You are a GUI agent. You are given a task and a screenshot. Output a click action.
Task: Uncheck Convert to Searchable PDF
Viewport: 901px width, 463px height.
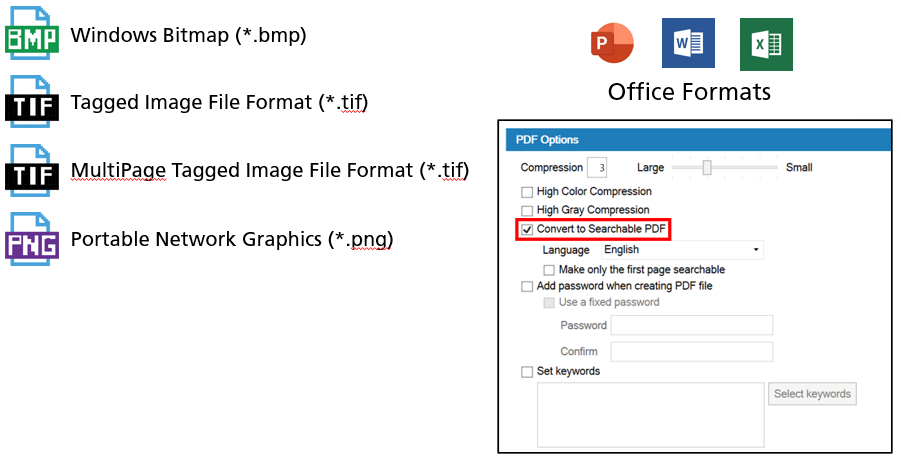[527, 230]
